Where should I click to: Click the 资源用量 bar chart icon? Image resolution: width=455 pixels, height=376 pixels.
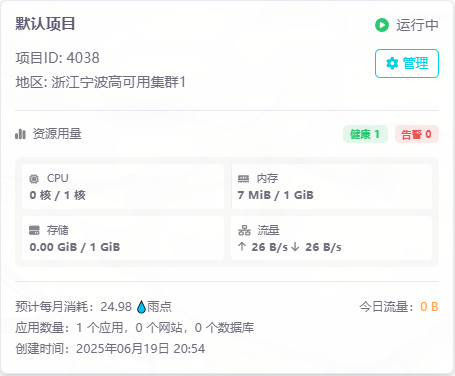click(20, 134)
